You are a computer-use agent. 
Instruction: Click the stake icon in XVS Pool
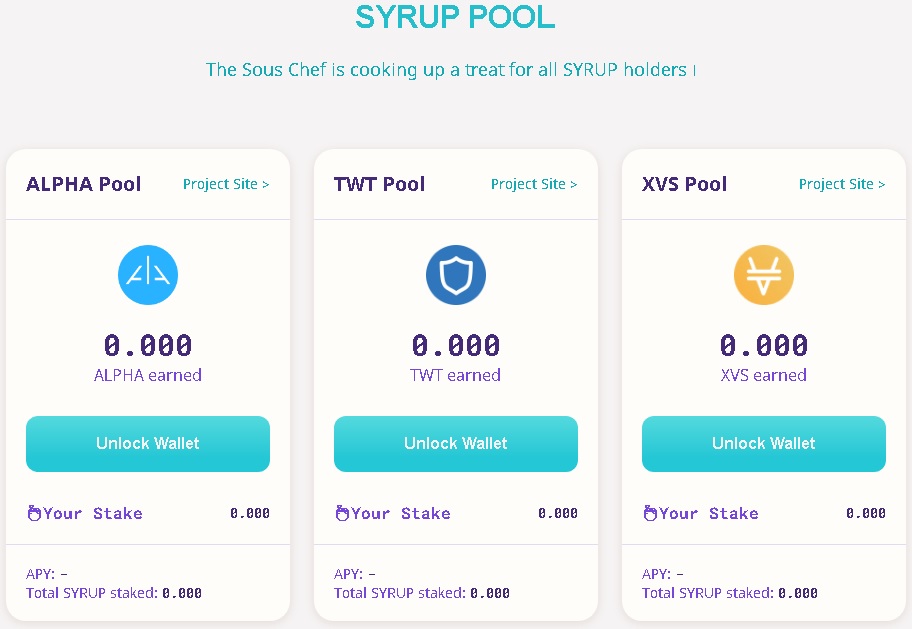click(x=650, y=513)
